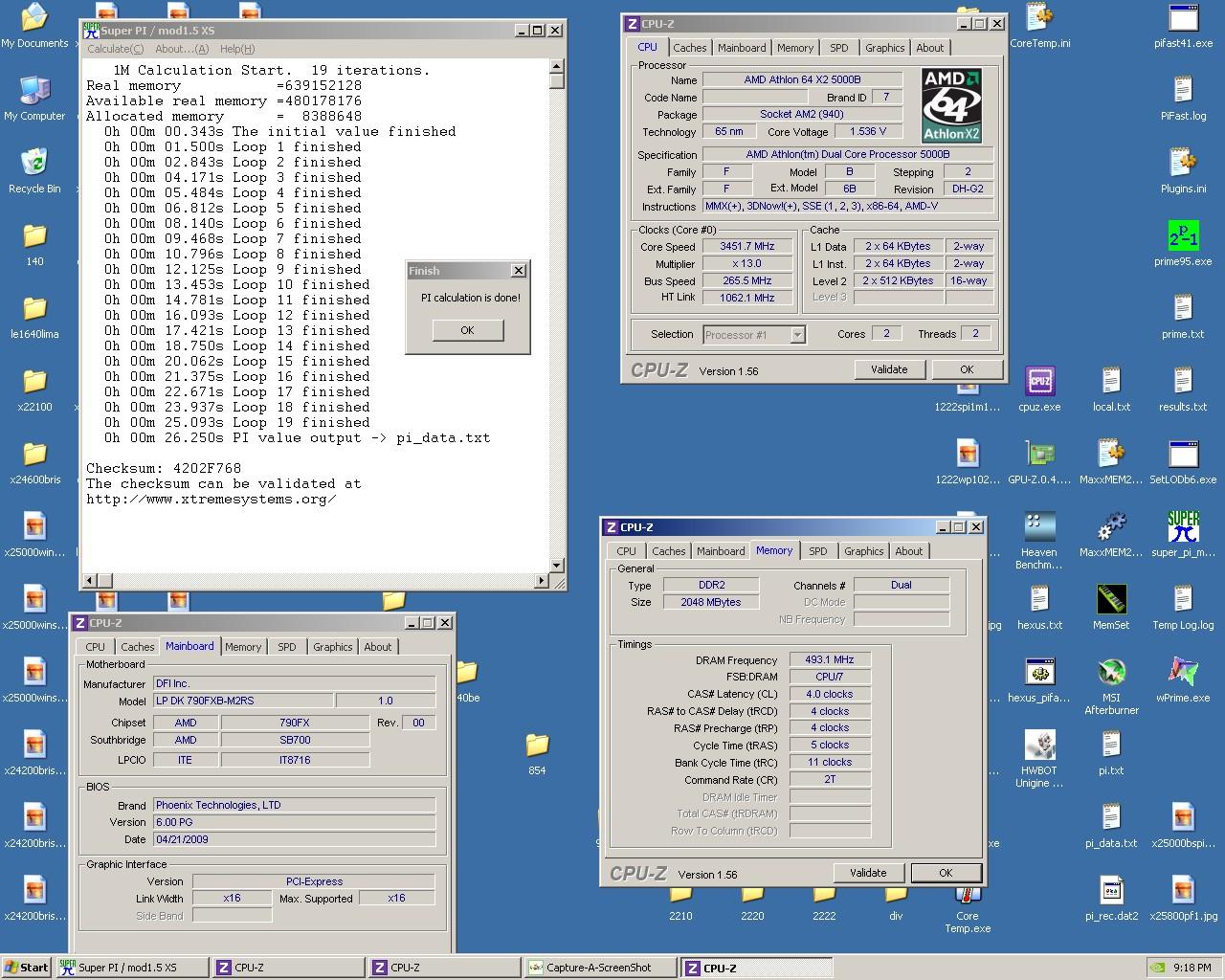Open Temp Log.log desktop file
The height and width of the screenshot is (980, 1225).
pyautogui.click(x=1183, y=607)
